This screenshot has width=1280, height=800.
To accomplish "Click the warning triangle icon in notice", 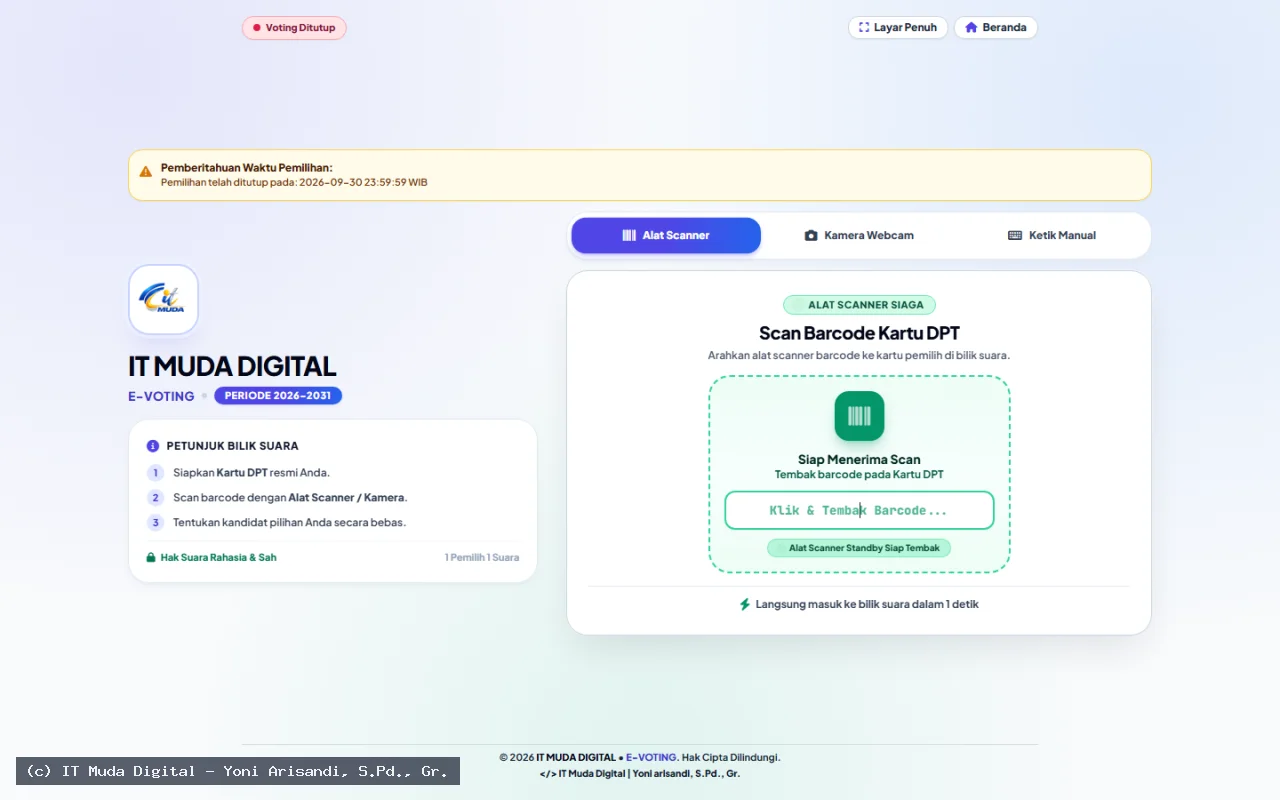I will (x=146, y=172).
